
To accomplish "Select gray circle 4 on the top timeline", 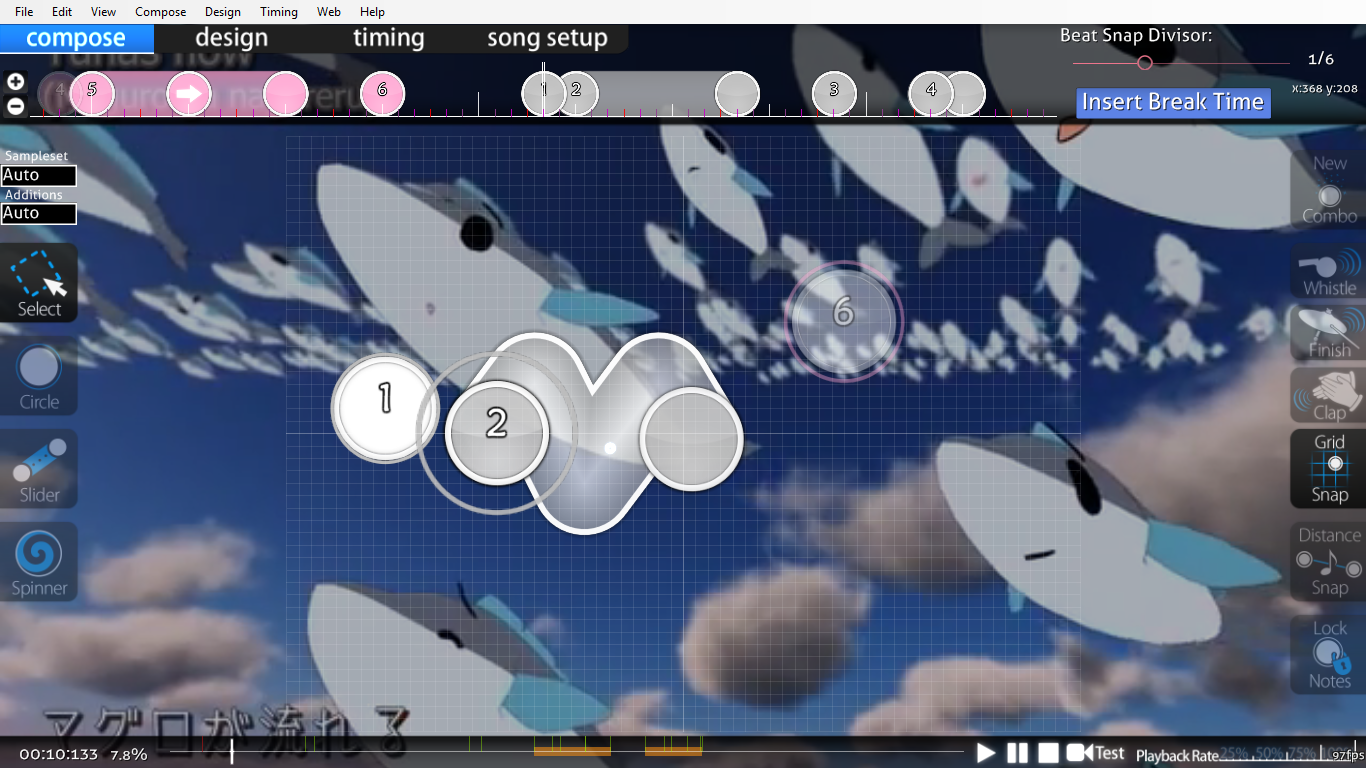I will [x=931, y=93].
